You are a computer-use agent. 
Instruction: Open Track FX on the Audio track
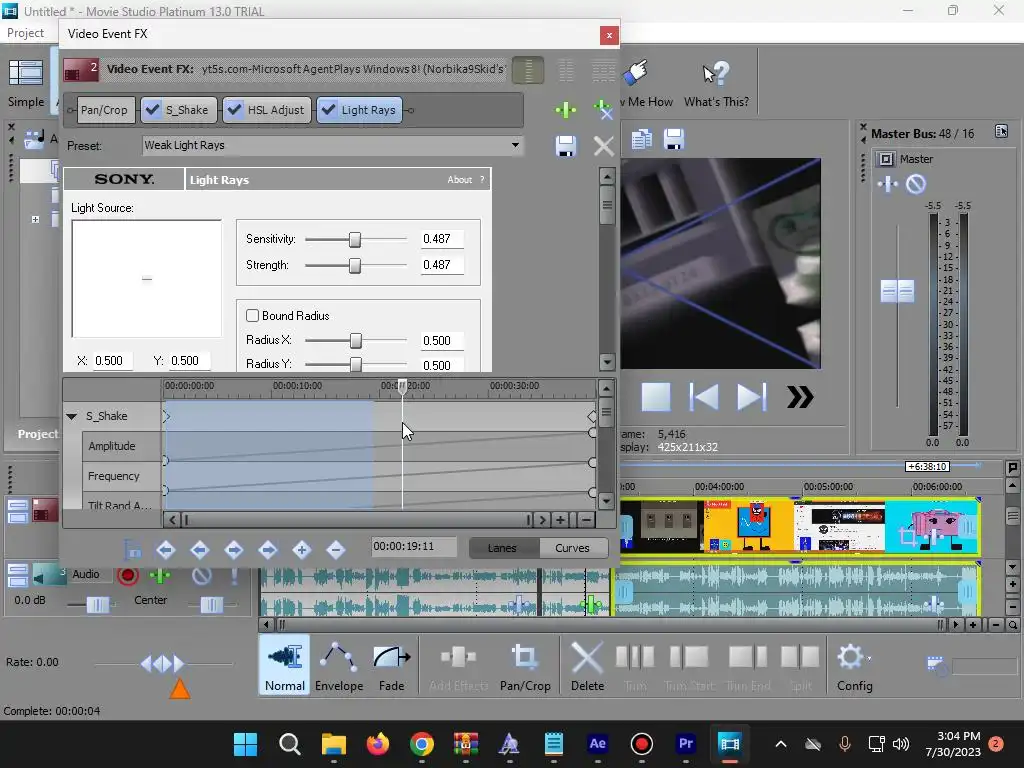click(x=159, y=575)
